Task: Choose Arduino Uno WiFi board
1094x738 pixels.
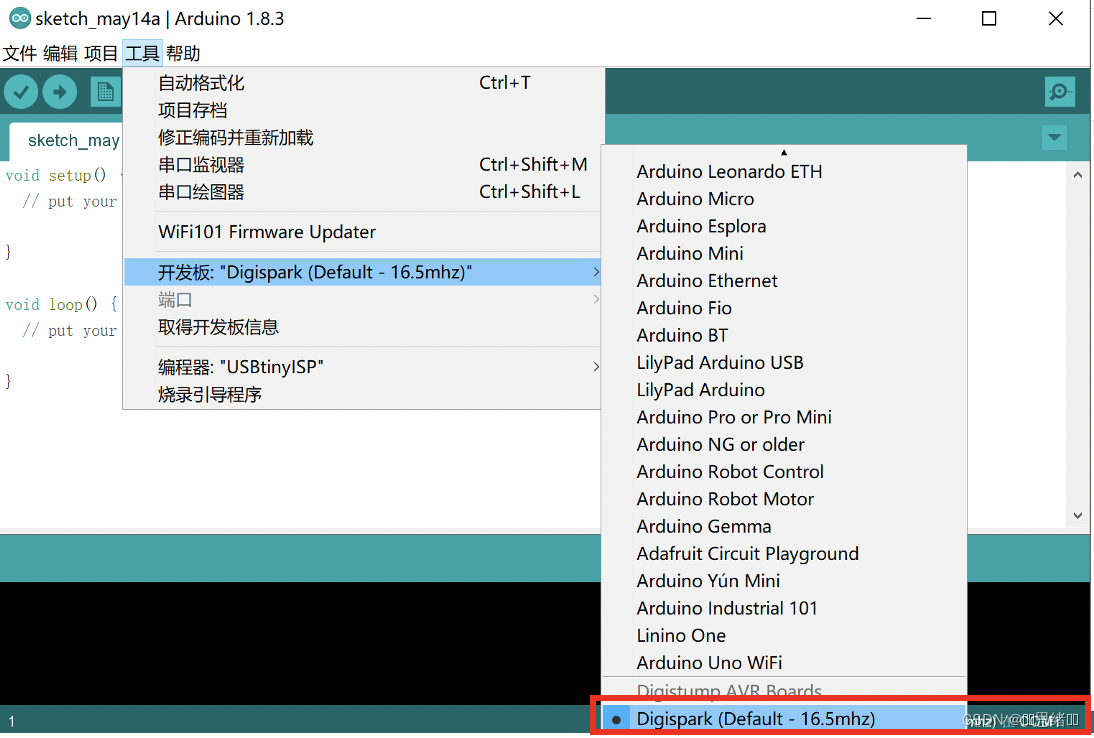Action: pyautogui.click(x=784, y=663)
